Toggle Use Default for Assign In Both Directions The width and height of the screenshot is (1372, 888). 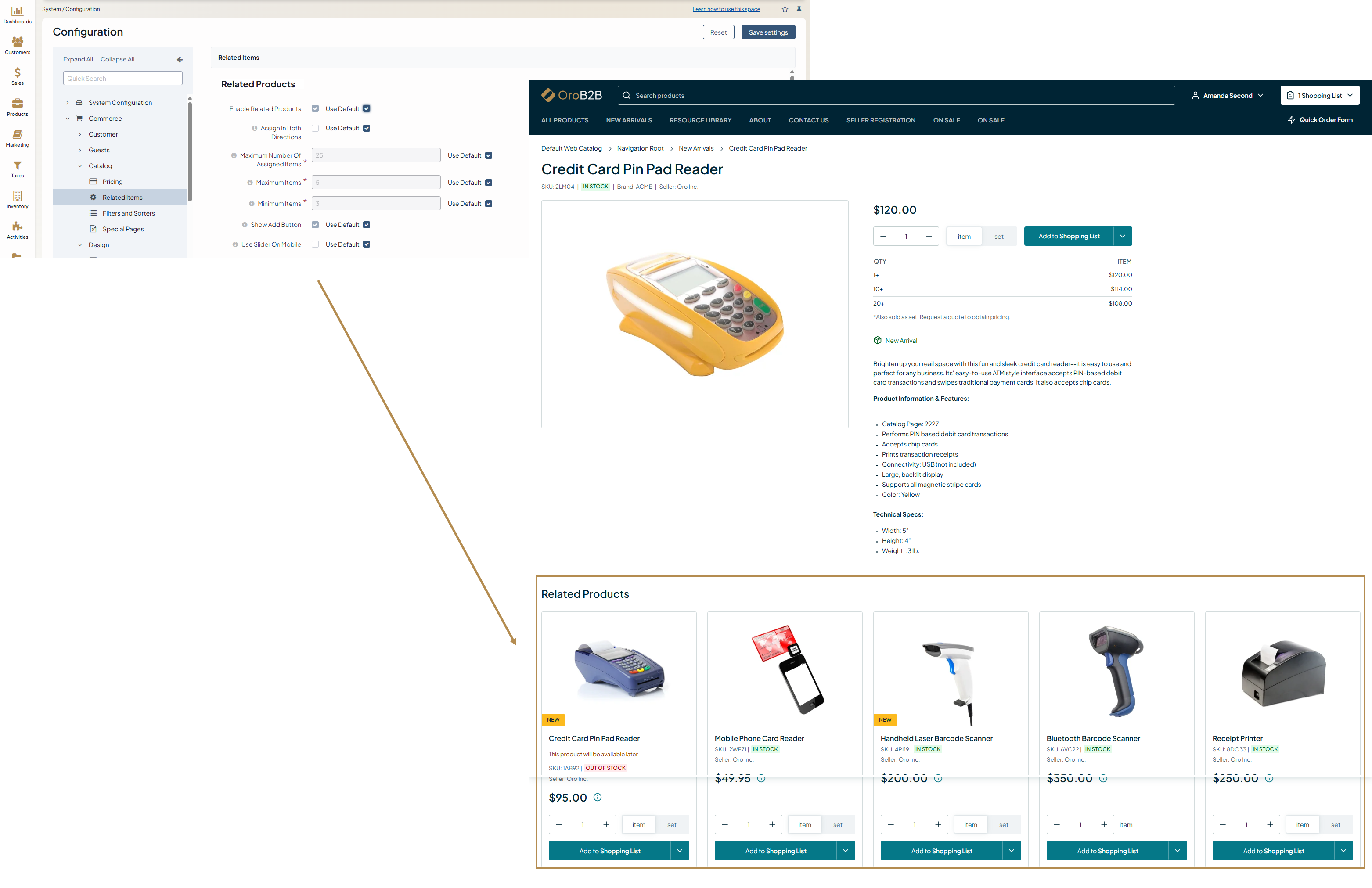[367, 128]
